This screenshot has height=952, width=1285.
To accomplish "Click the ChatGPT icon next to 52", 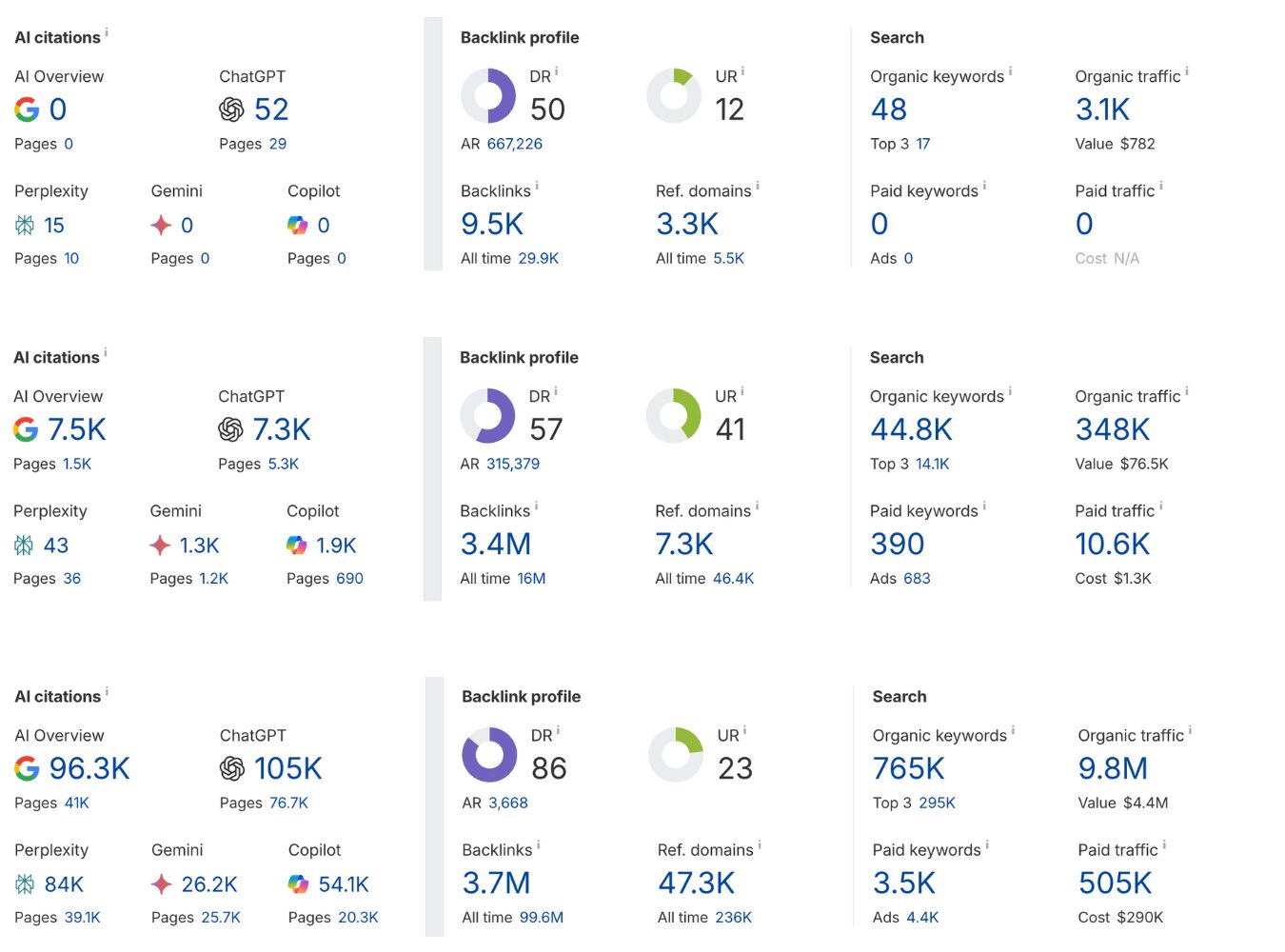I will point(231,109).
